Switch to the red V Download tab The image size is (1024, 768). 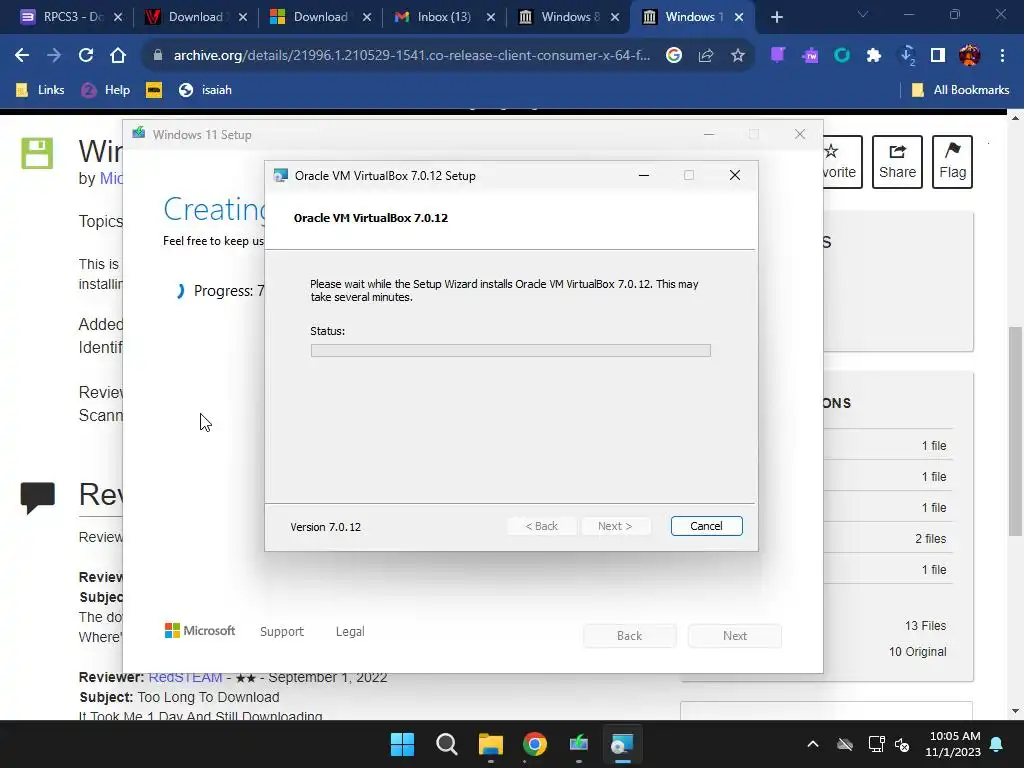pyautogui.click(x=196, y=17)
